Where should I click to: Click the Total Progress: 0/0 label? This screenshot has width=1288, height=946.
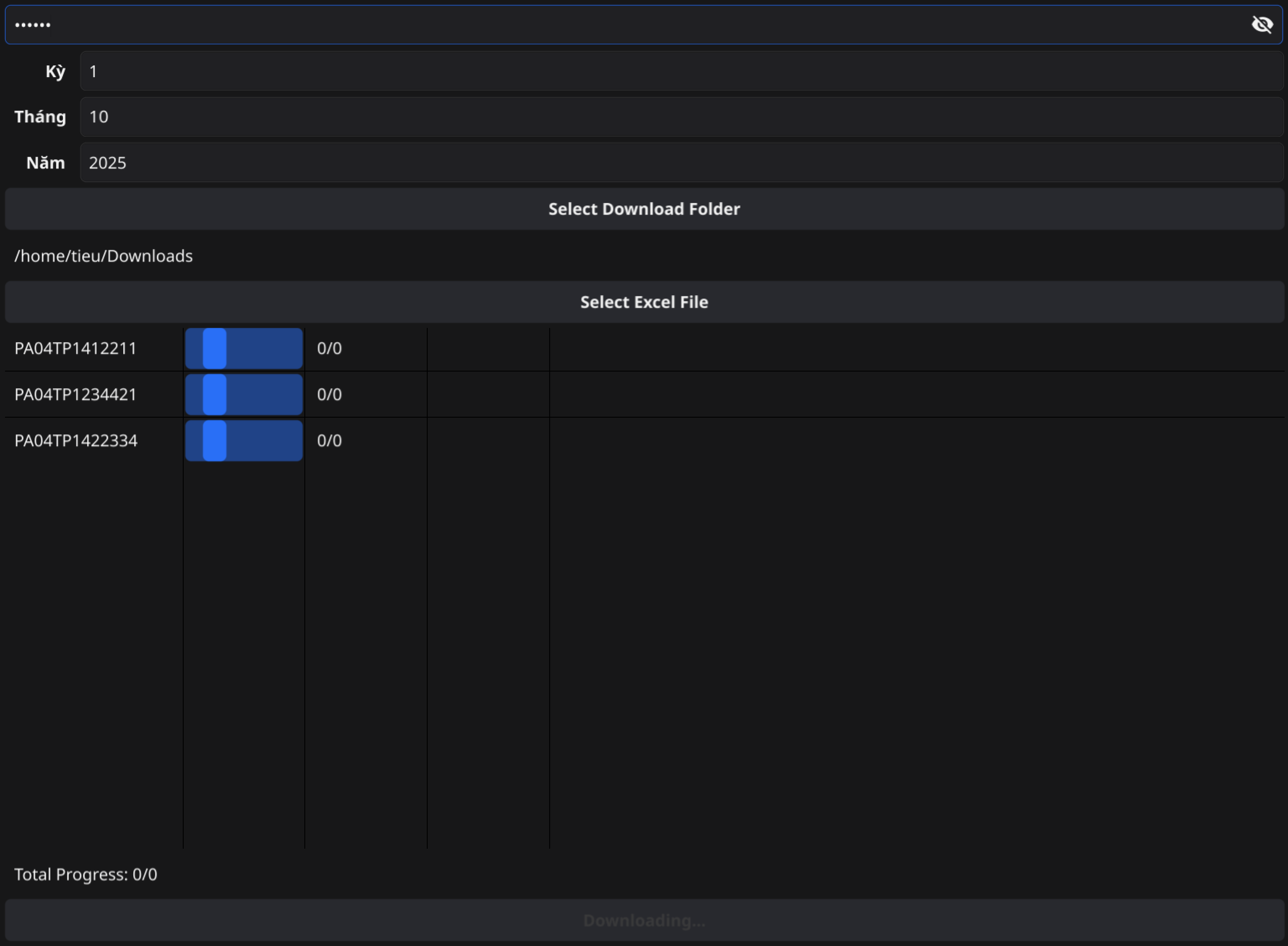point(86,874)
